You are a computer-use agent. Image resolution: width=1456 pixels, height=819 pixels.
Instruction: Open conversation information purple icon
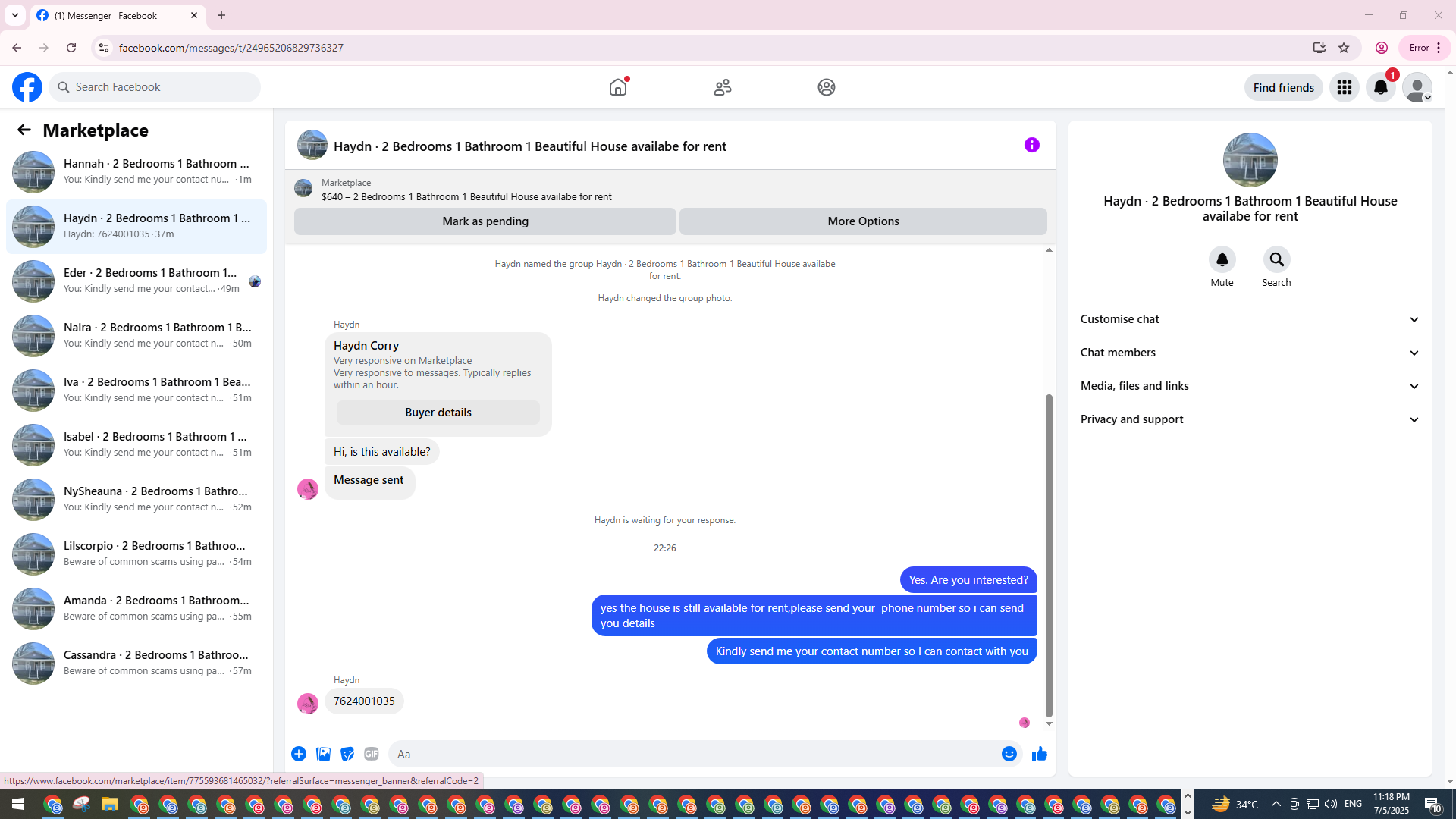[1031, 145]
